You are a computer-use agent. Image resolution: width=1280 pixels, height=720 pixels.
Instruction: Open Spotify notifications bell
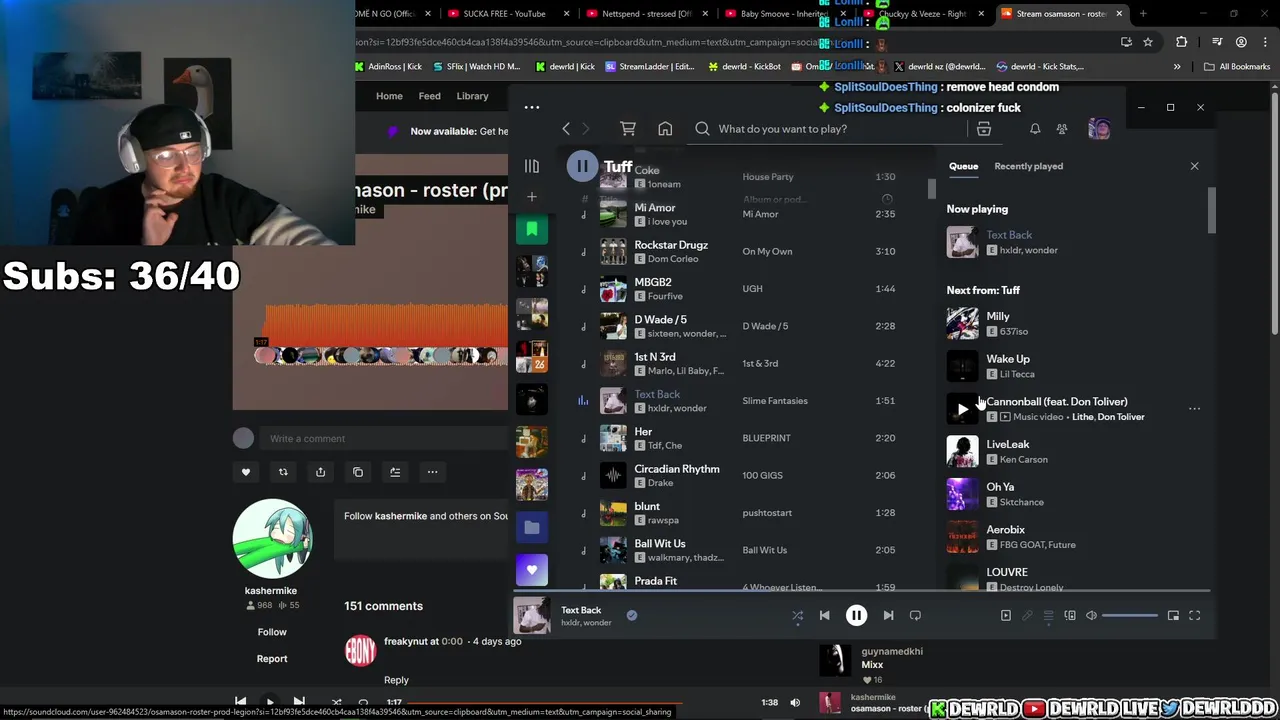coord(1035,129)
